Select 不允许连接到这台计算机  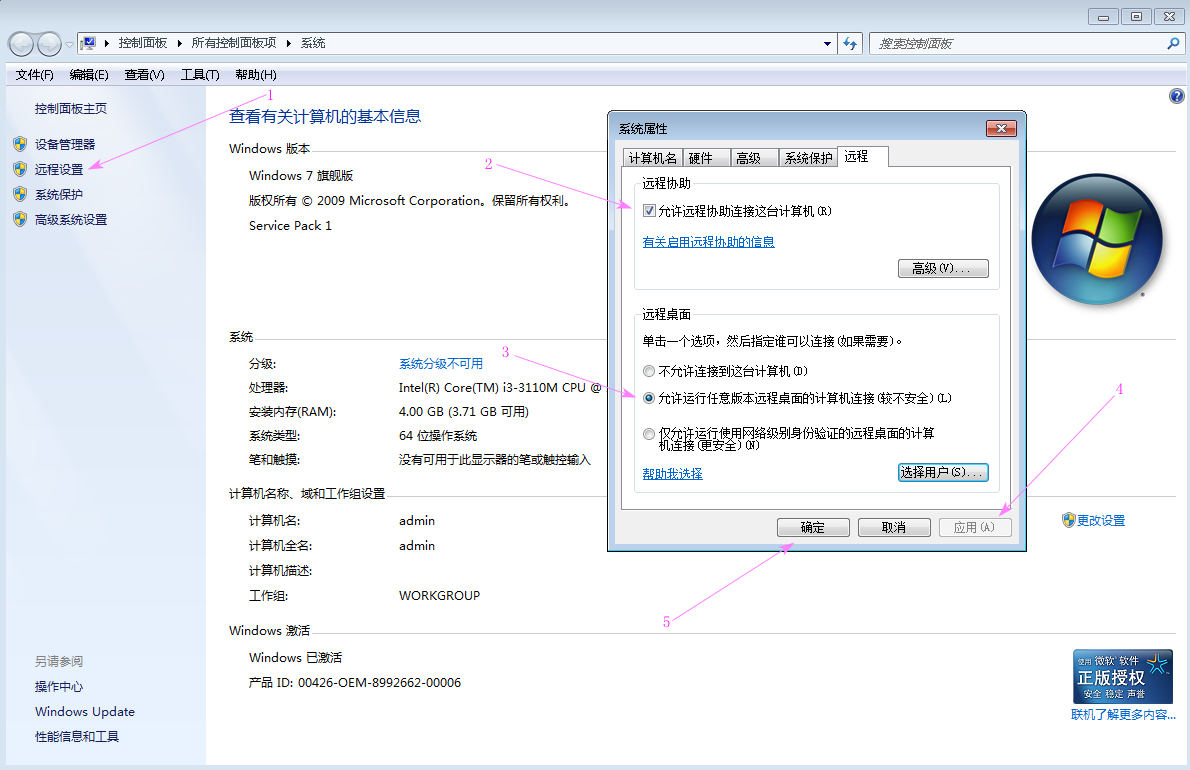point(649,370)
